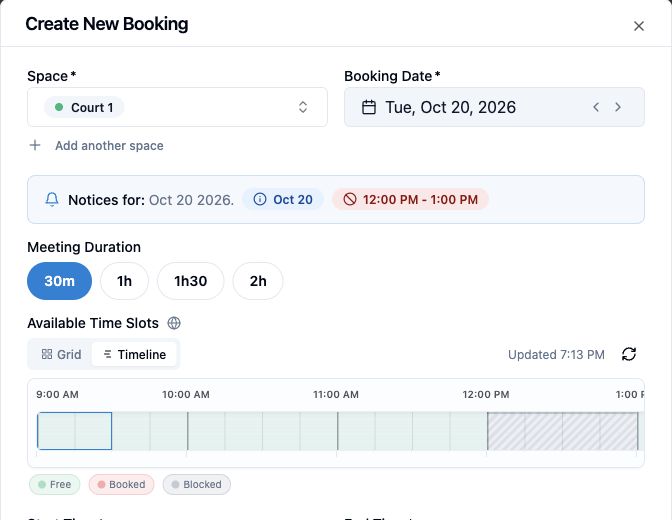The width and height of the screenshot is (672, 520).
Task: Go to next booking date
Action: pyautogui.click(x=618, y=107)
